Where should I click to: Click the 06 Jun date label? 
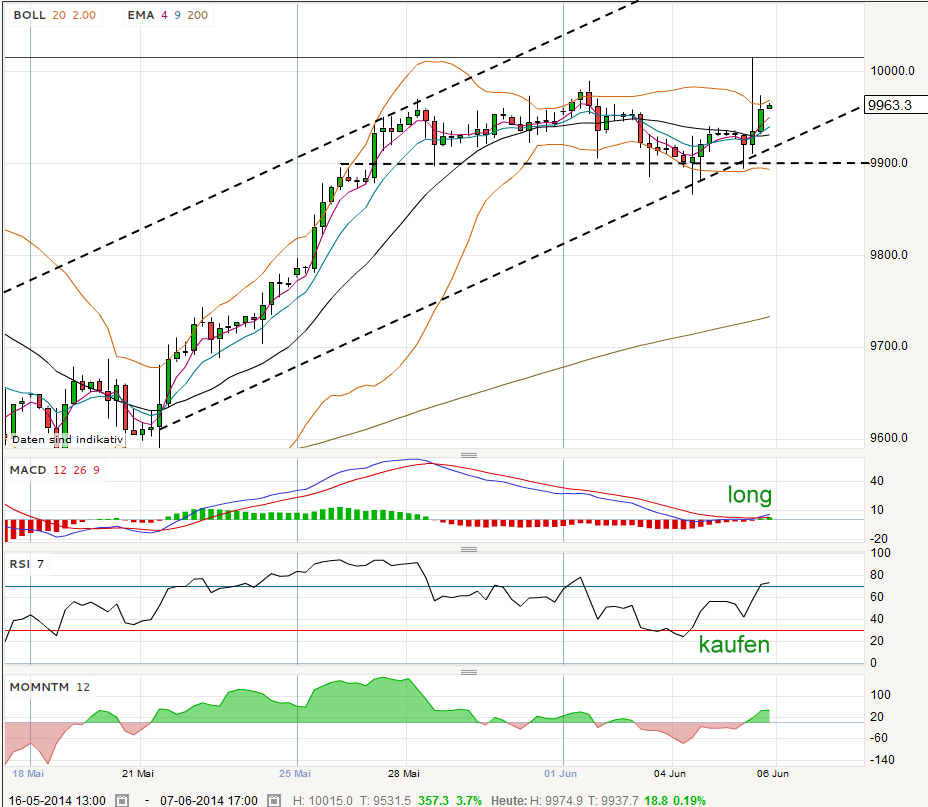tap(772, 773)
